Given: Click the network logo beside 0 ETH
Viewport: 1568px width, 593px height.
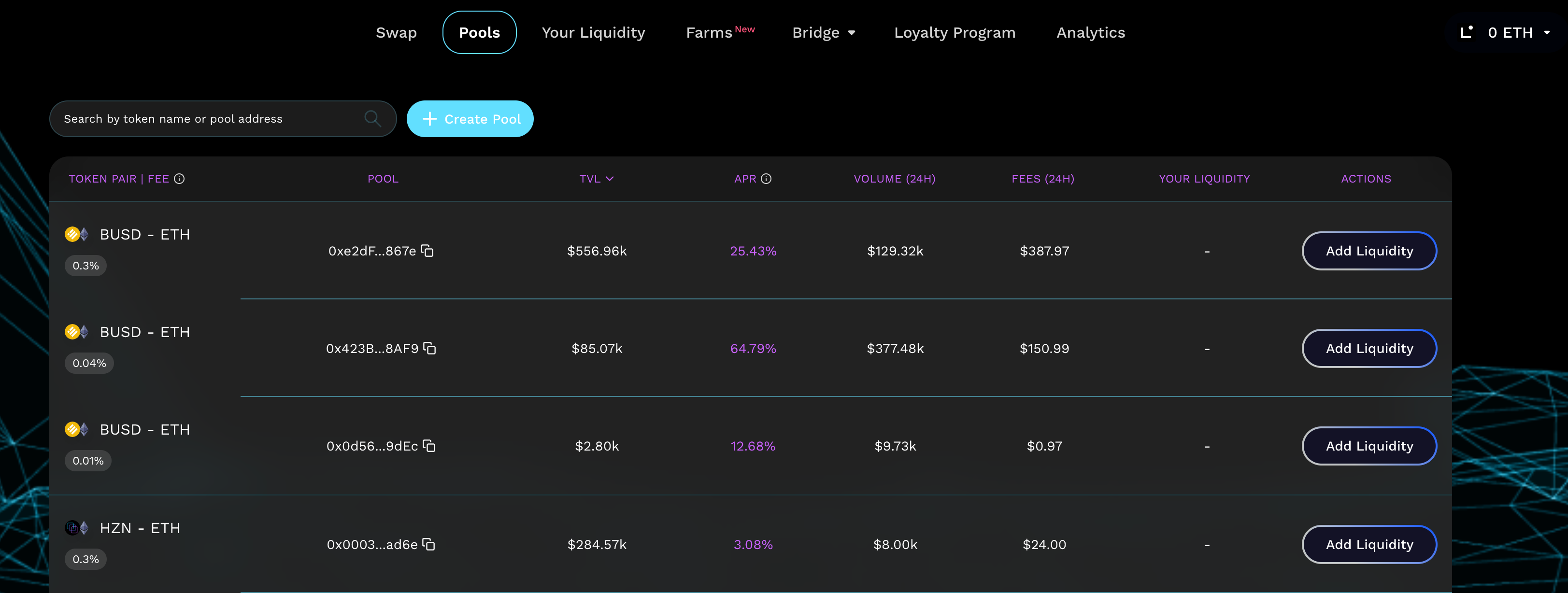Looking at the screenshot, I should (1467, 32).
